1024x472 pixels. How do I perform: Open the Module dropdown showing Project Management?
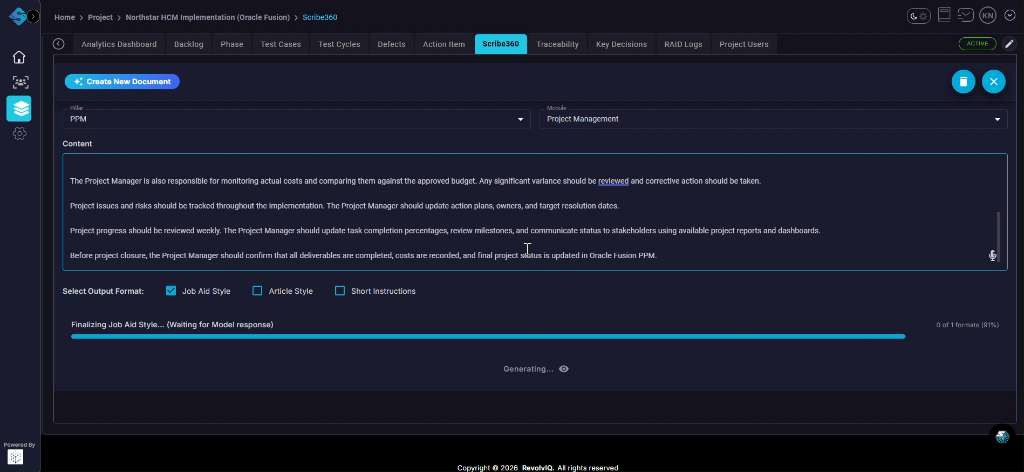773,119
